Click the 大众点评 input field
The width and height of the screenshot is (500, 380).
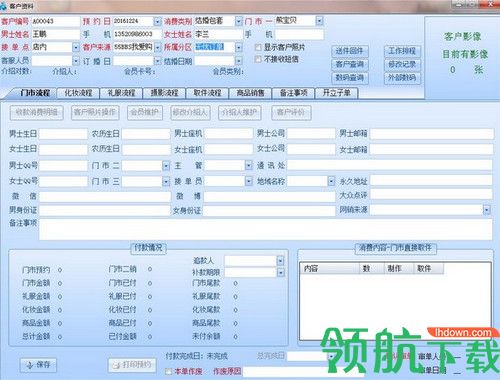pyautogui.click(x=431, y=194)
